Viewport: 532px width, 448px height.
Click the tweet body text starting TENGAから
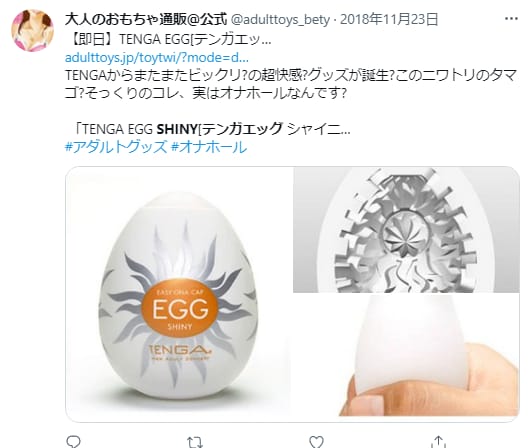coord(291,84)
